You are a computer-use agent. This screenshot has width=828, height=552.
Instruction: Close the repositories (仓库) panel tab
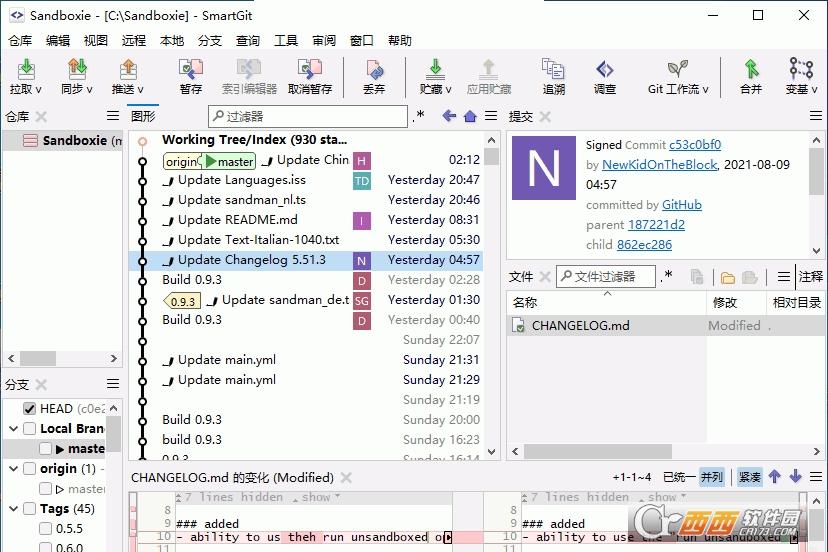pyautogui.click(x=41, y=116)
